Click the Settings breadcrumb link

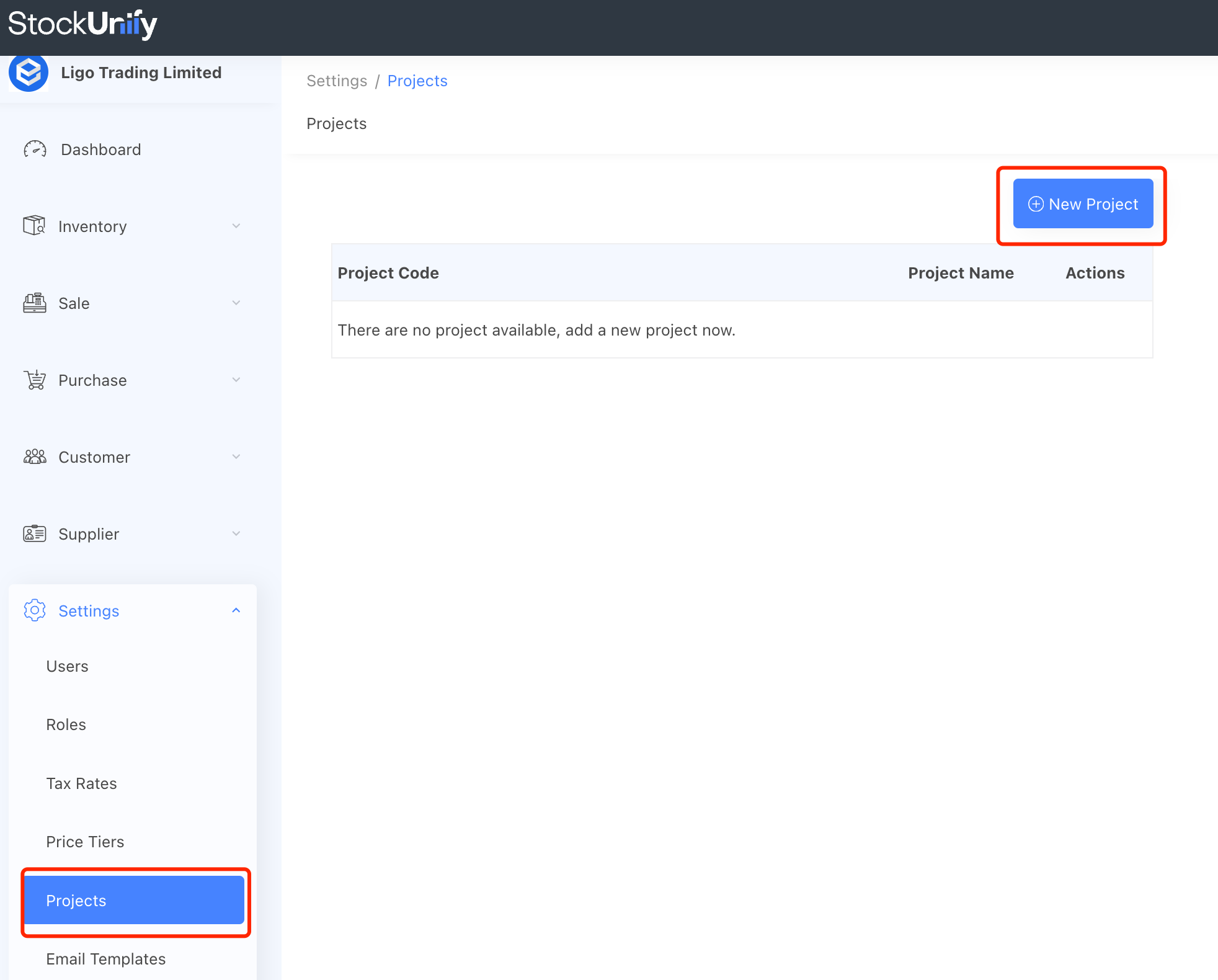pos(337,81)
